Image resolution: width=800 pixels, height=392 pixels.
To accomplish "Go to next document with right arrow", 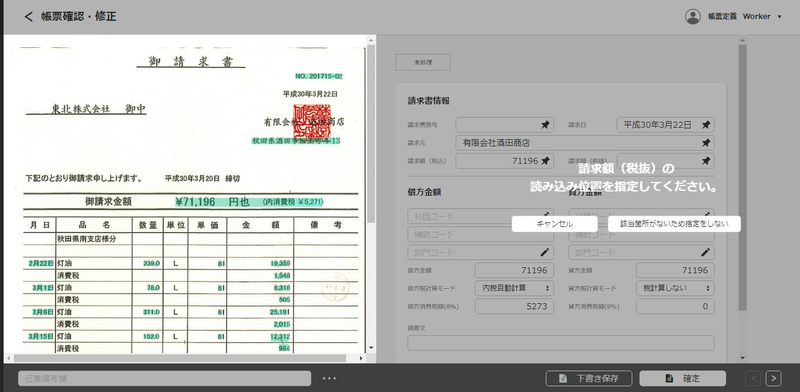I will click(x=773, y=378).
